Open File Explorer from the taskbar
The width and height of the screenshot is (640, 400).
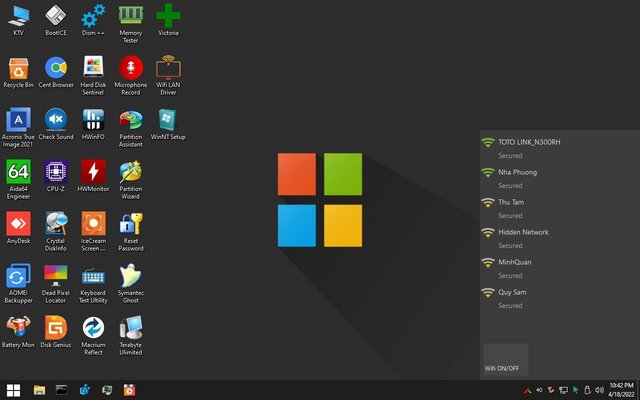(39, 390)
